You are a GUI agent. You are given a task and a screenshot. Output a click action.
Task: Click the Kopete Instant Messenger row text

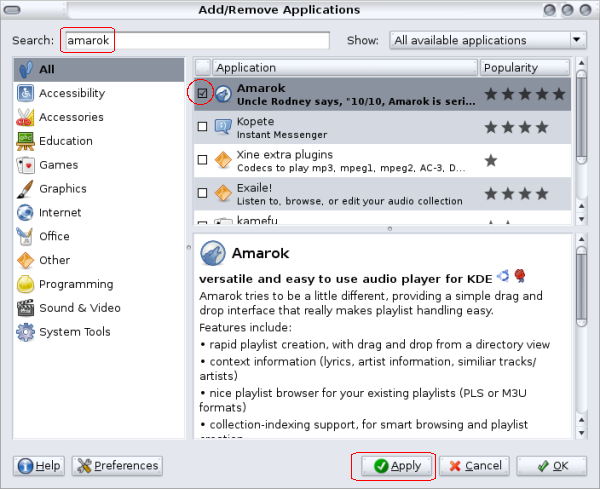[282, 128]
